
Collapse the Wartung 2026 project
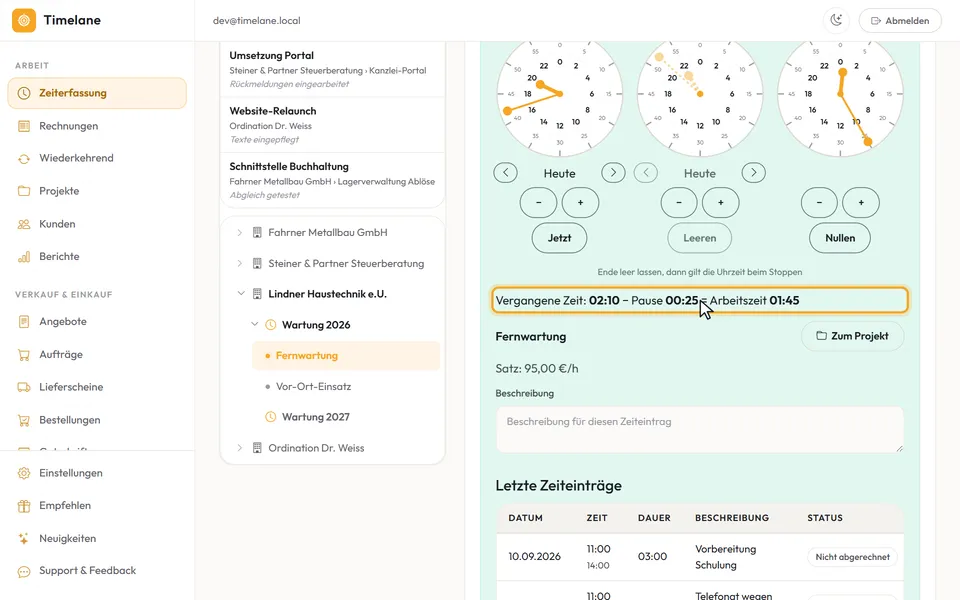(x=255, y=324)
